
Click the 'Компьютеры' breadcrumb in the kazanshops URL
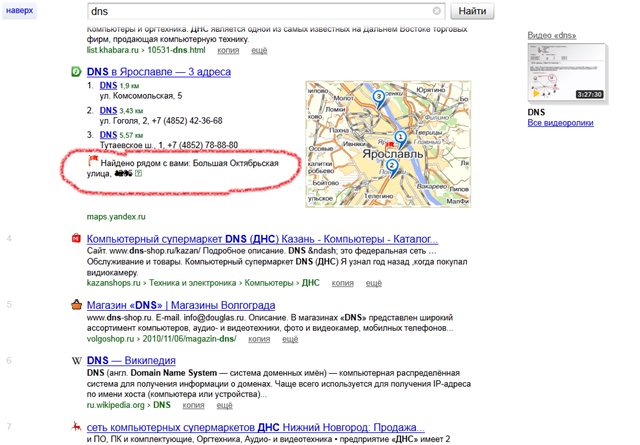click(x=269, y=283)
